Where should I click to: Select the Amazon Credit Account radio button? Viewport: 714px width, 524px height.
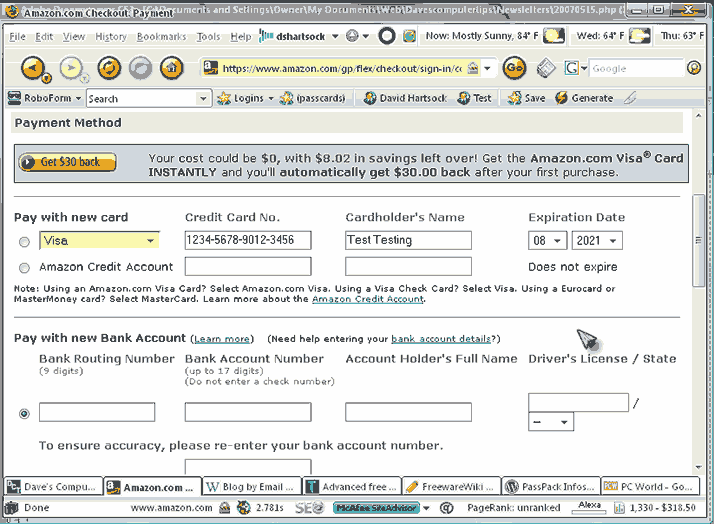pyautogui.click(x=24, y=268)
